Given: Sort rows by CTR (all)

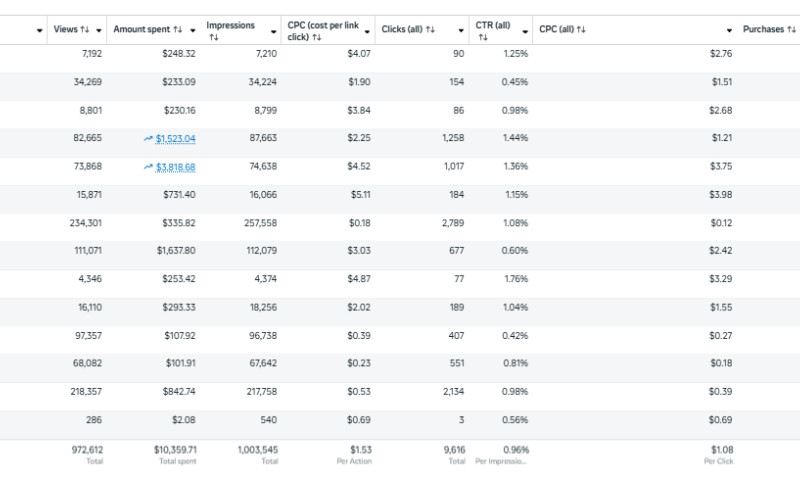Looking at the screenshot, I should coord(483,37).
